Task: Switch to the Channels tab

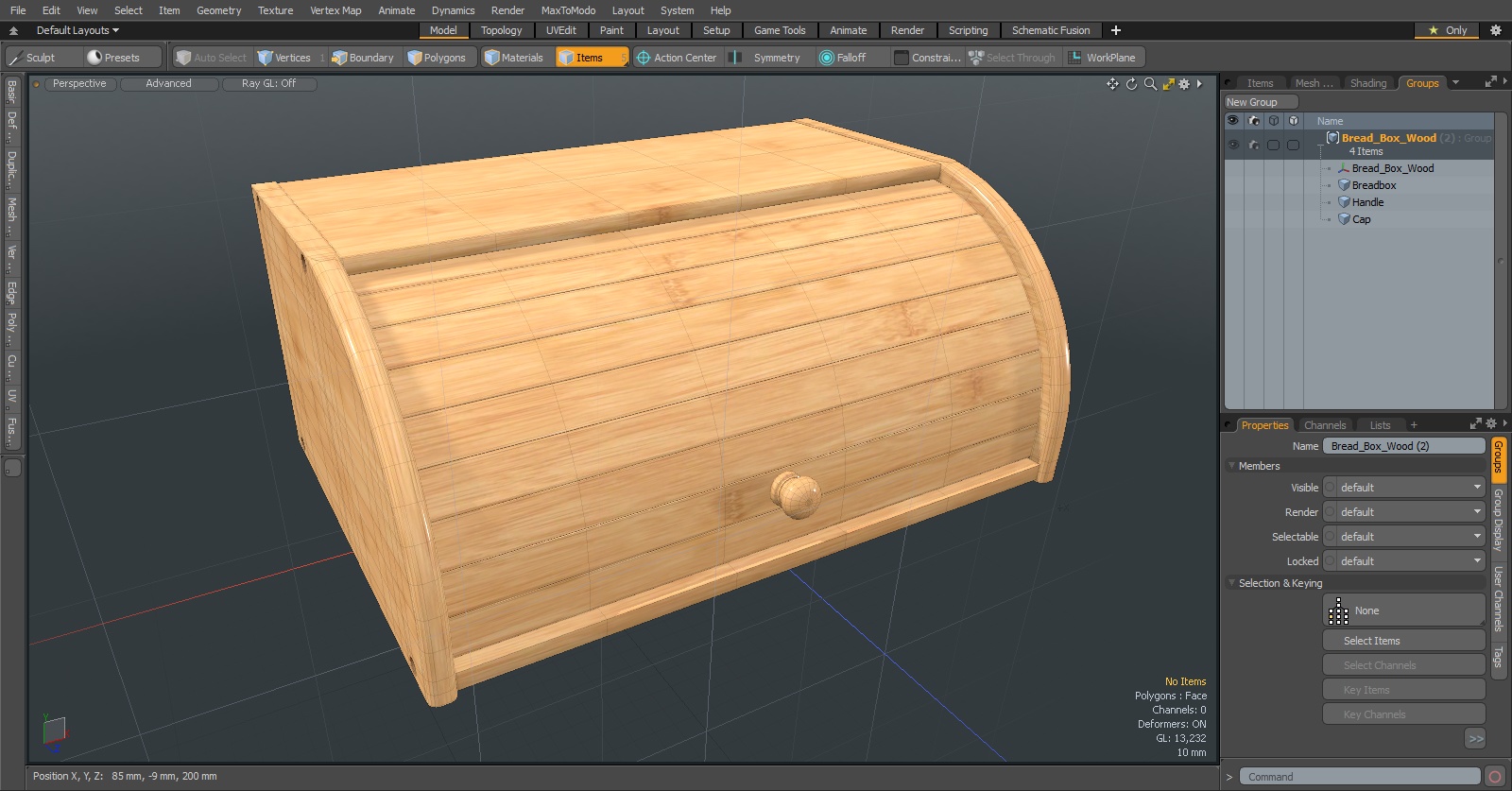Action: pos(1324,425)
